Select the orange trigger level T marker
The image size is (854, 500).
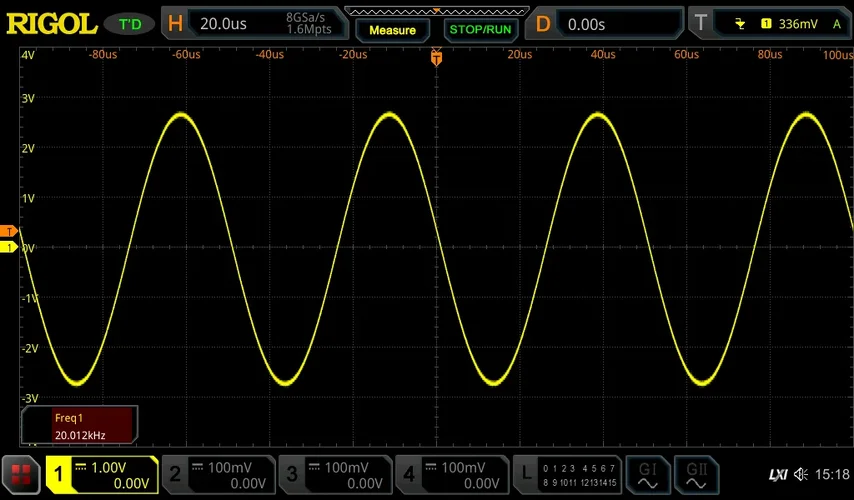[9, 231]
